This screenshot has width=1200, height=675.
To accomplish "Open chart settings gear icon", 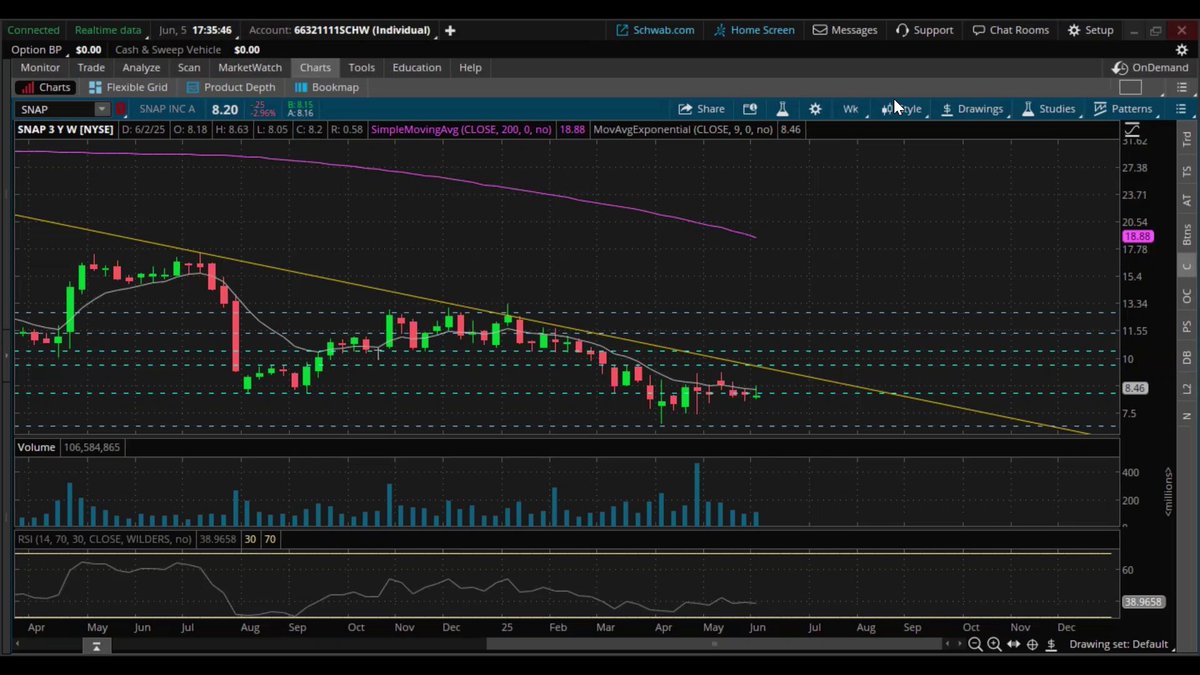I will pyautogui.click(x=815, y=109).
